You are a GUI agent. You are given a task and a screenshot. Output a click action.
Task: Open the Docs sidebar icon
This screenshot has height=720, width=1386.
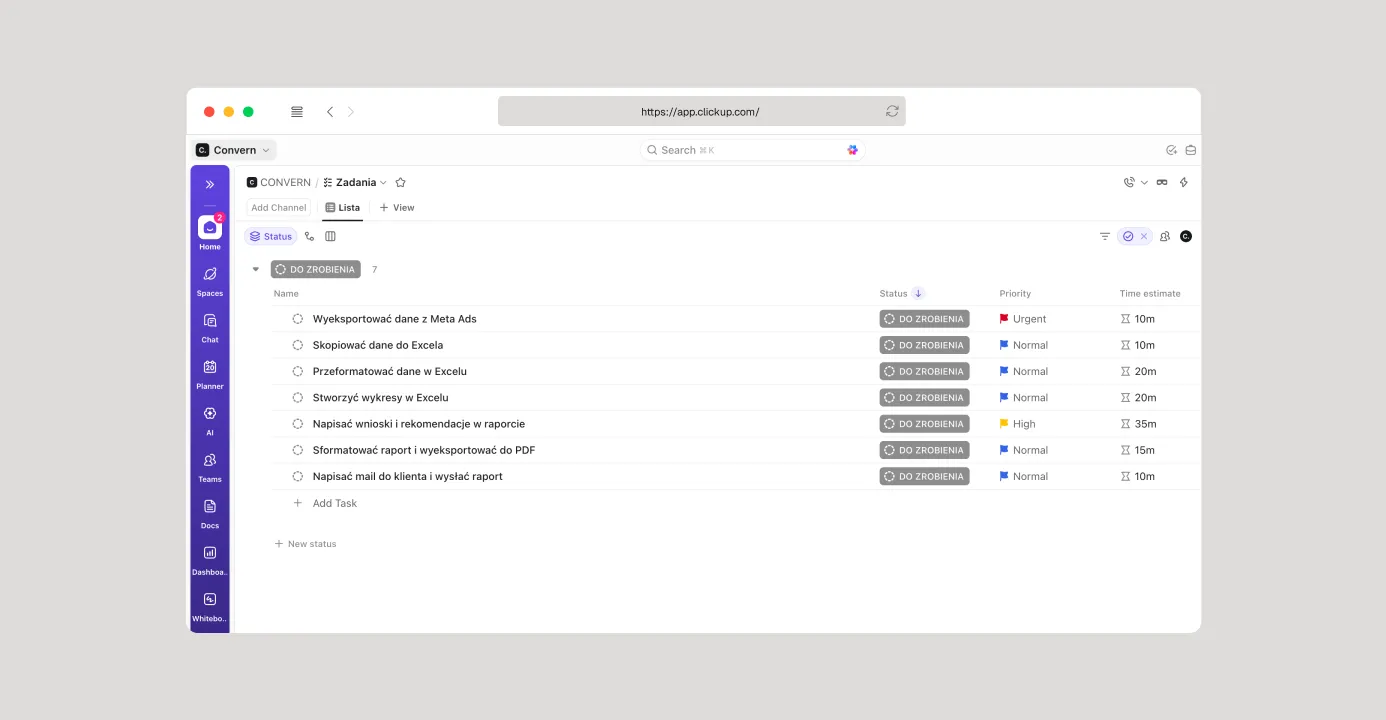(x=210, y=507)
